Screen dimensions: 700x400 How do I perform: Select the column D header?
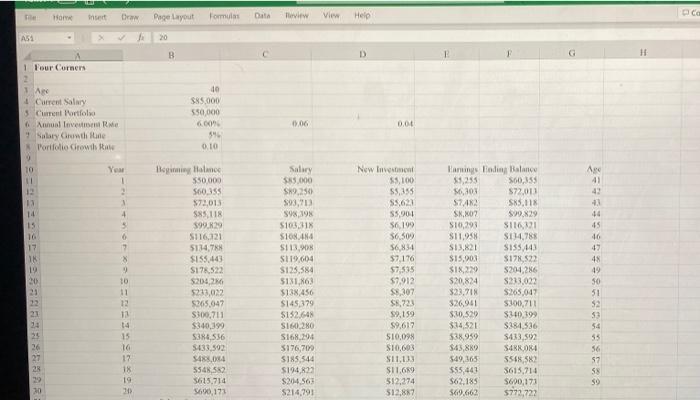point(362,54)
